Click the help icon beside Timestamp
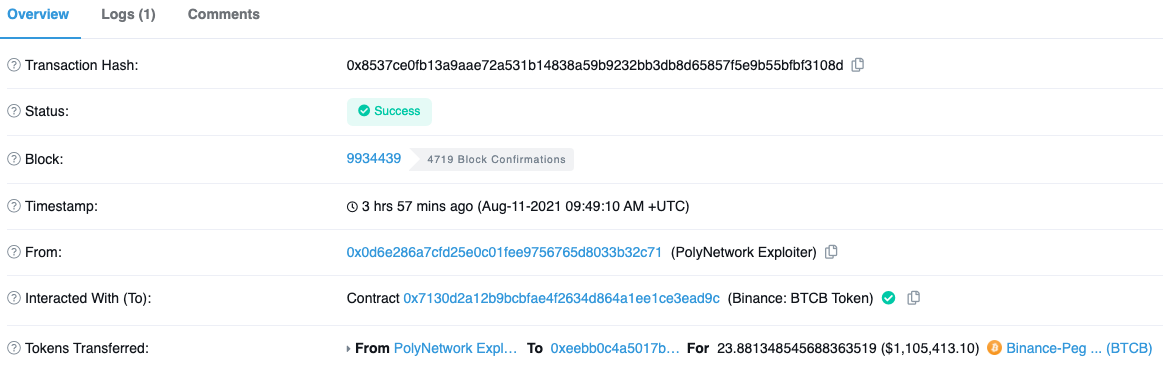The width and height of the screenshot is (1163, 368). point(13,206)
